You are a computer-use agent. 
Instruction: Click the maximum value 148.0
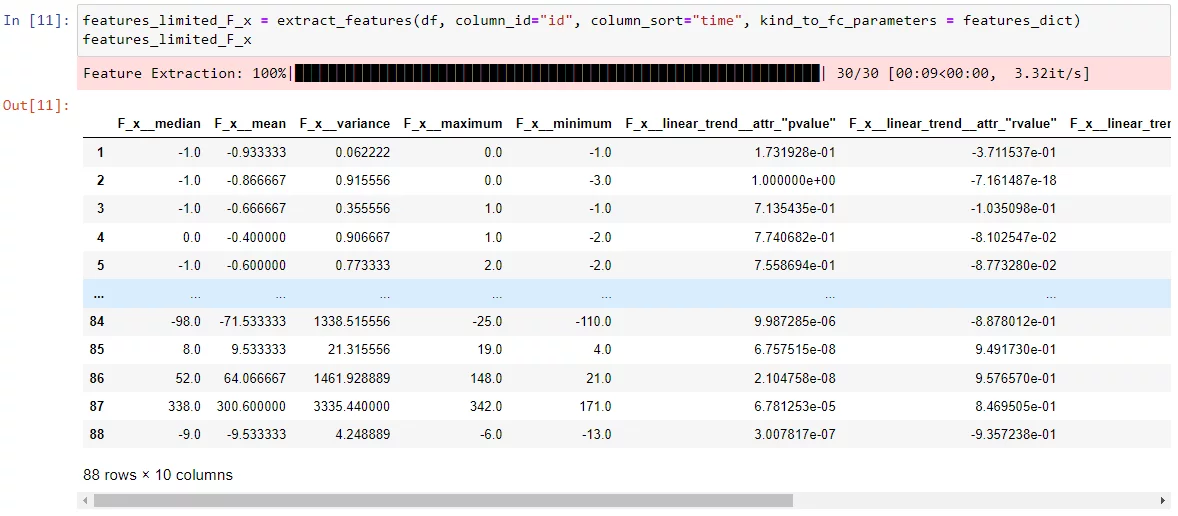pyautogui.click(x=486, y=378)
